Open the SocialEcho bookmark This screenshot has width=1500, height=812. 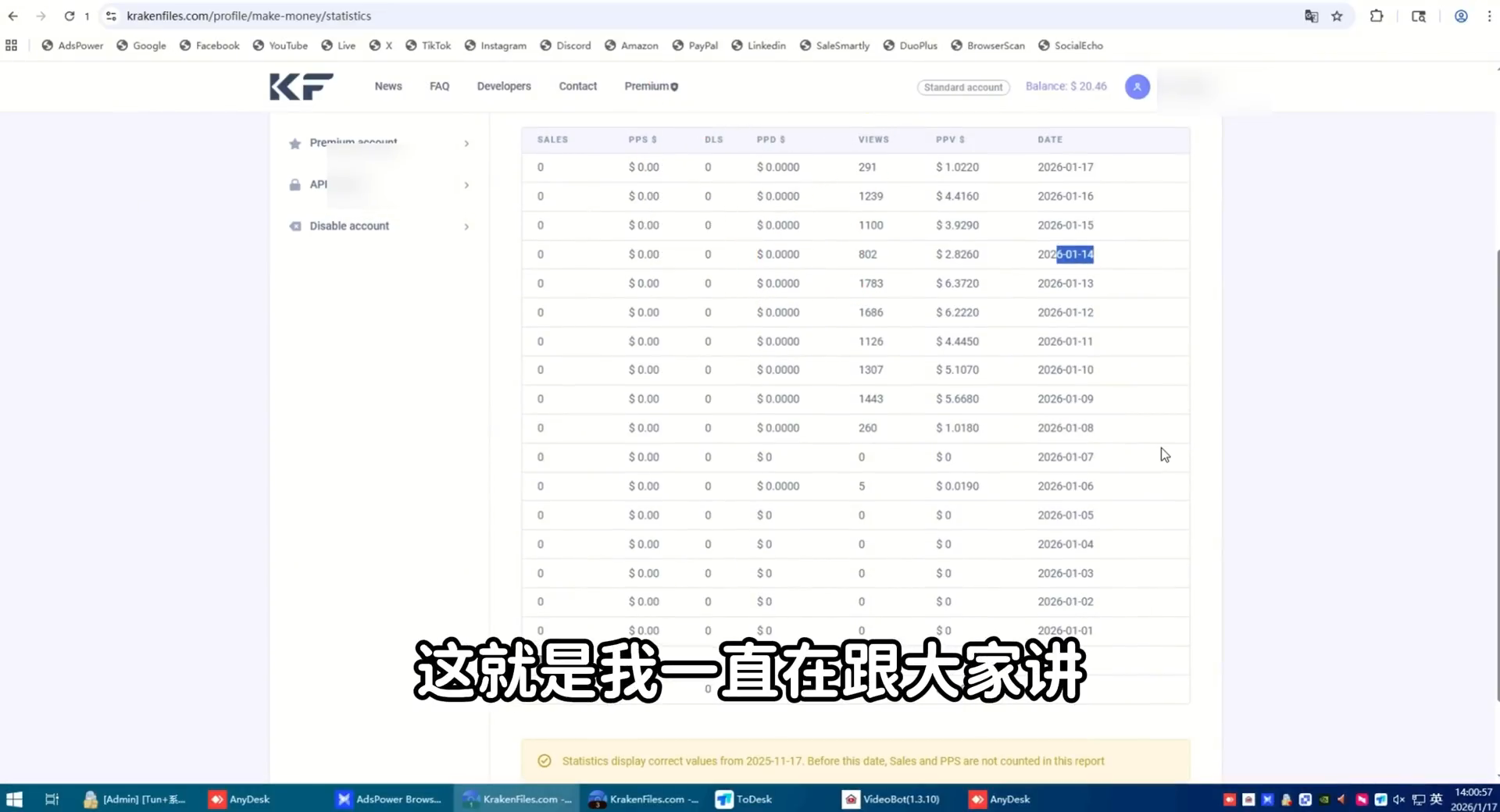1070,45
